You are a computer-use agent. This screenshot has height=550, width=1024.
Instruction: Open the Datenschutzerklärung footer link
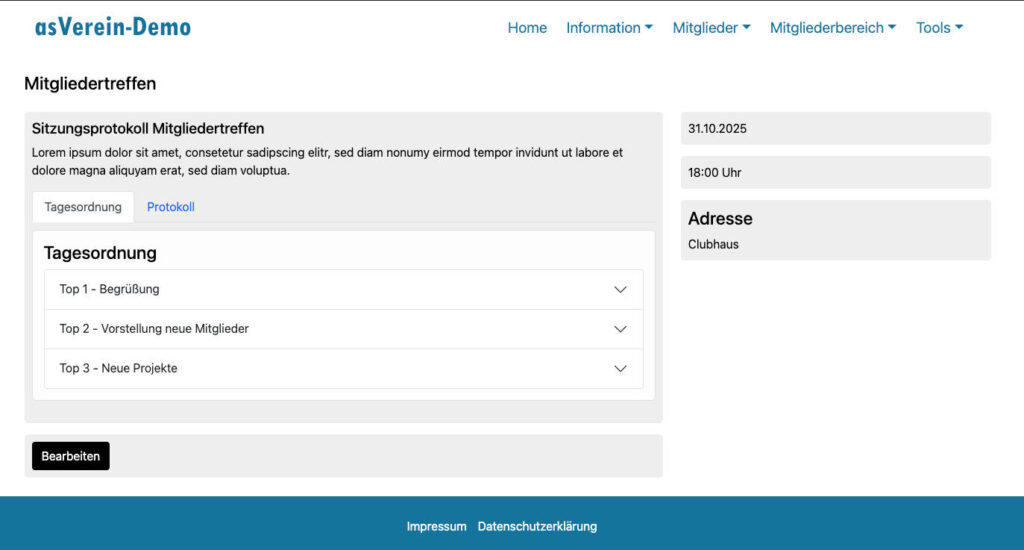(x=537, y=526)
